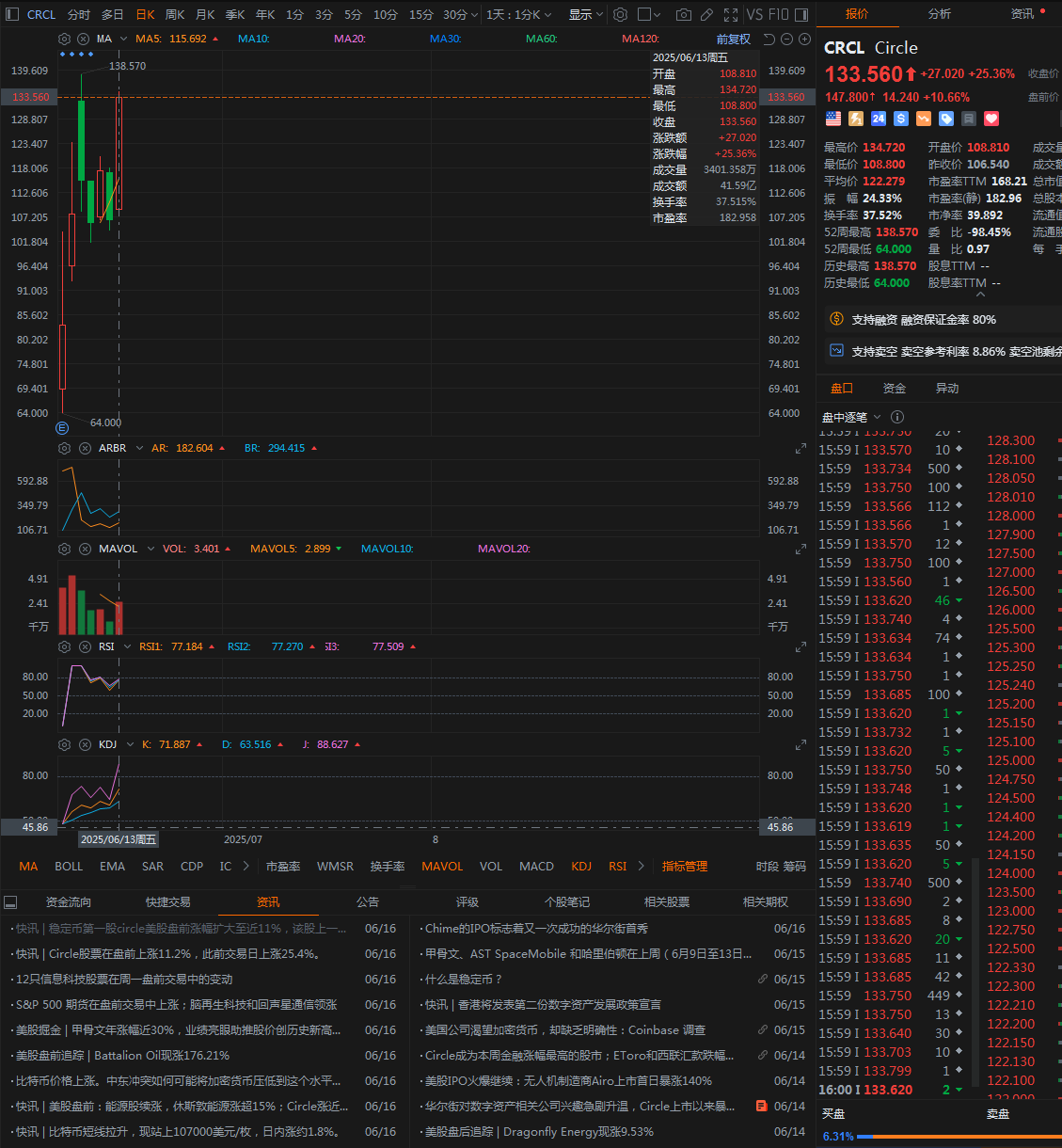Click the US flag market icon
Image resolution: width=1062 pixels, height=1148 pixels.
pos(833,119)
